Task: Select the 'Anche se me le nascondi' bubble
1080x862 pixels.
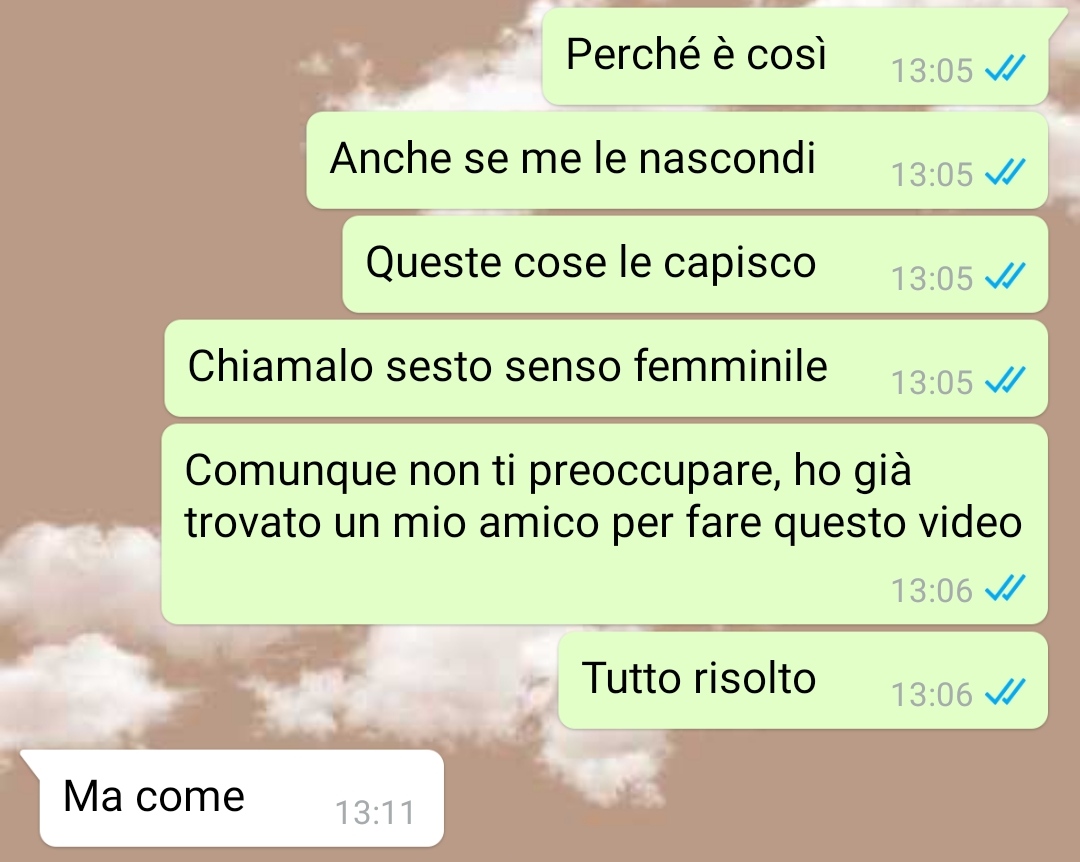Action: (677, 161)
